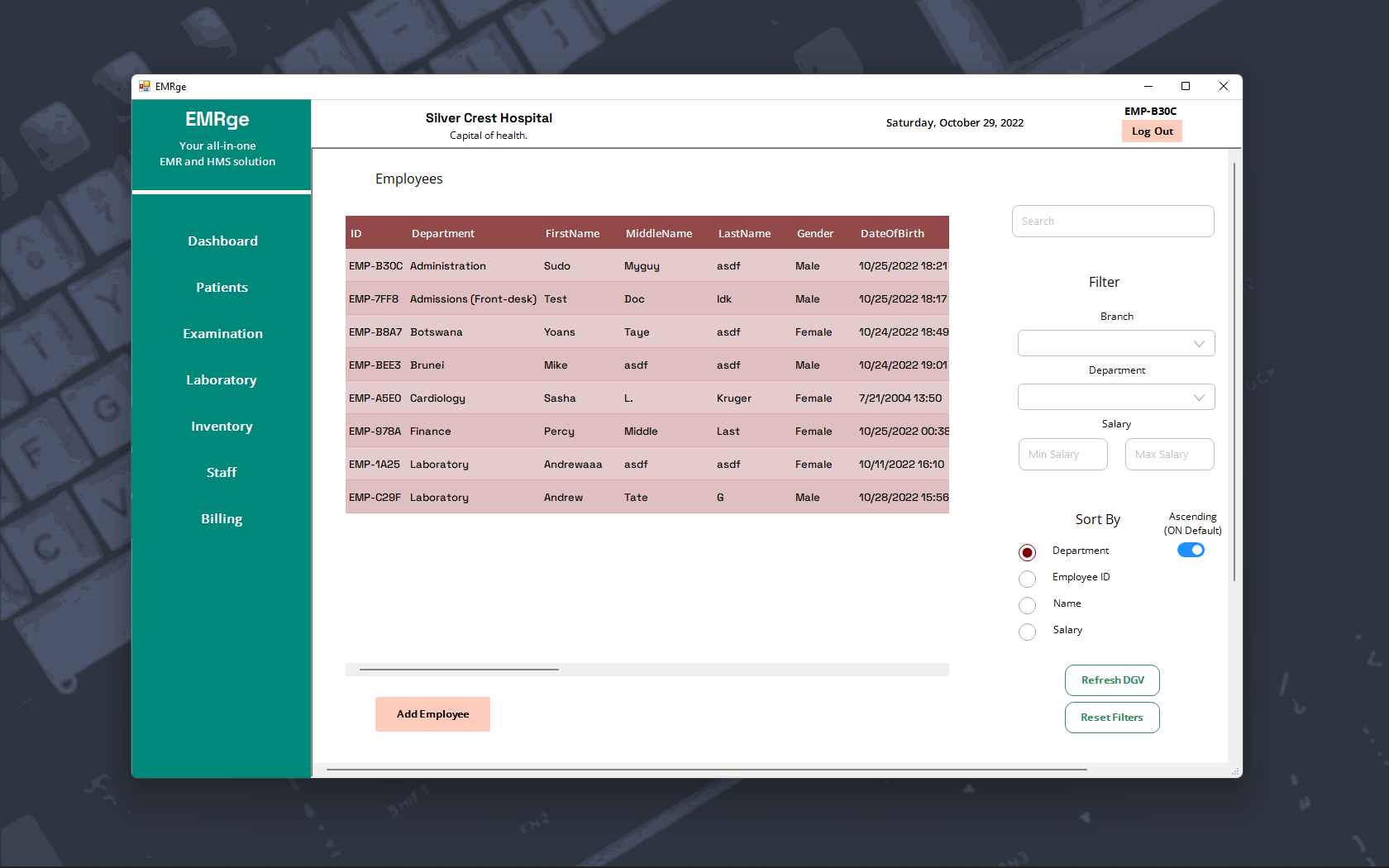Toggle the Ascending sort switch
The image size is (1389, 868).
click(1191, 550)
